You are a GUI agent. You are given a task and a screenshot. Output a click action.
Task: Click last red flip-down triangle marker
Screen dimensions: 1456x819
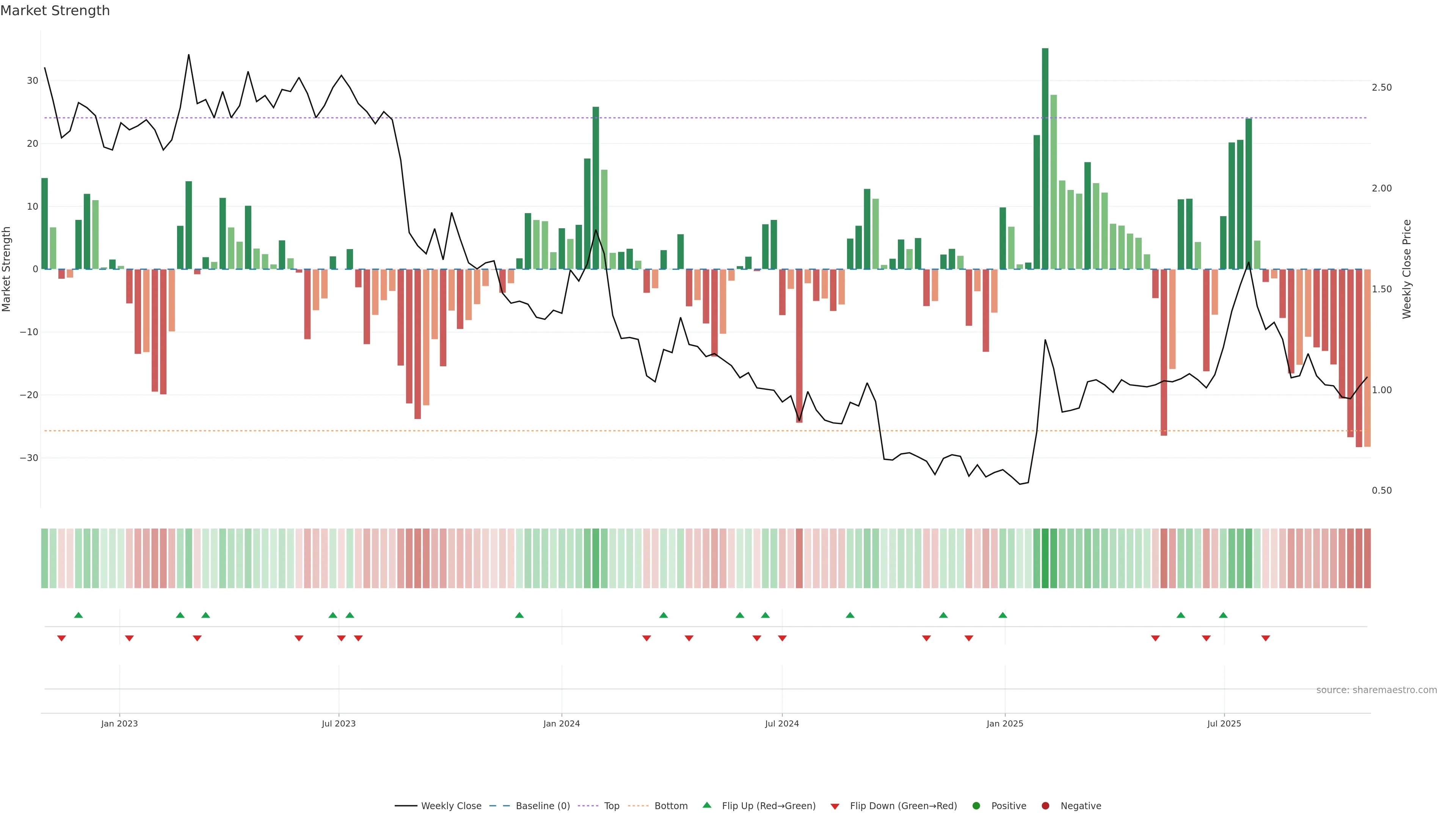pos(1266,638)
